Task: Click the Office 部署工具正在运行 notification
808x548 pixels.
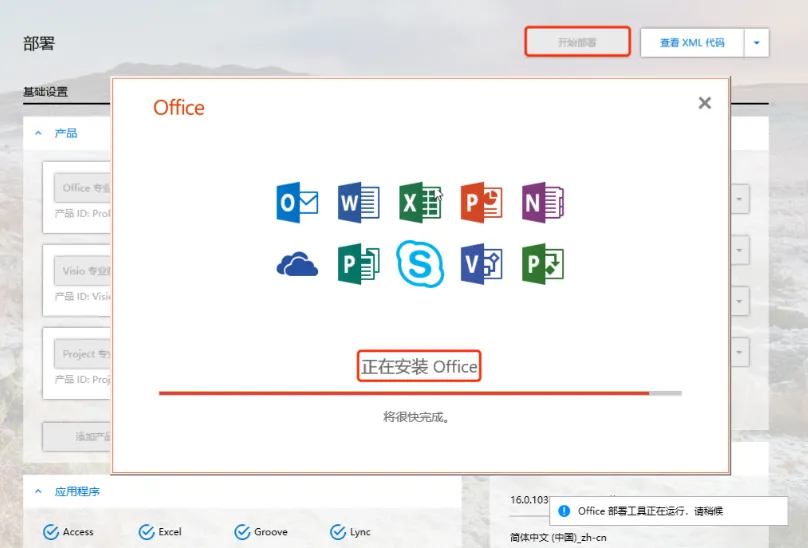Action: click(x=668, y=511)
